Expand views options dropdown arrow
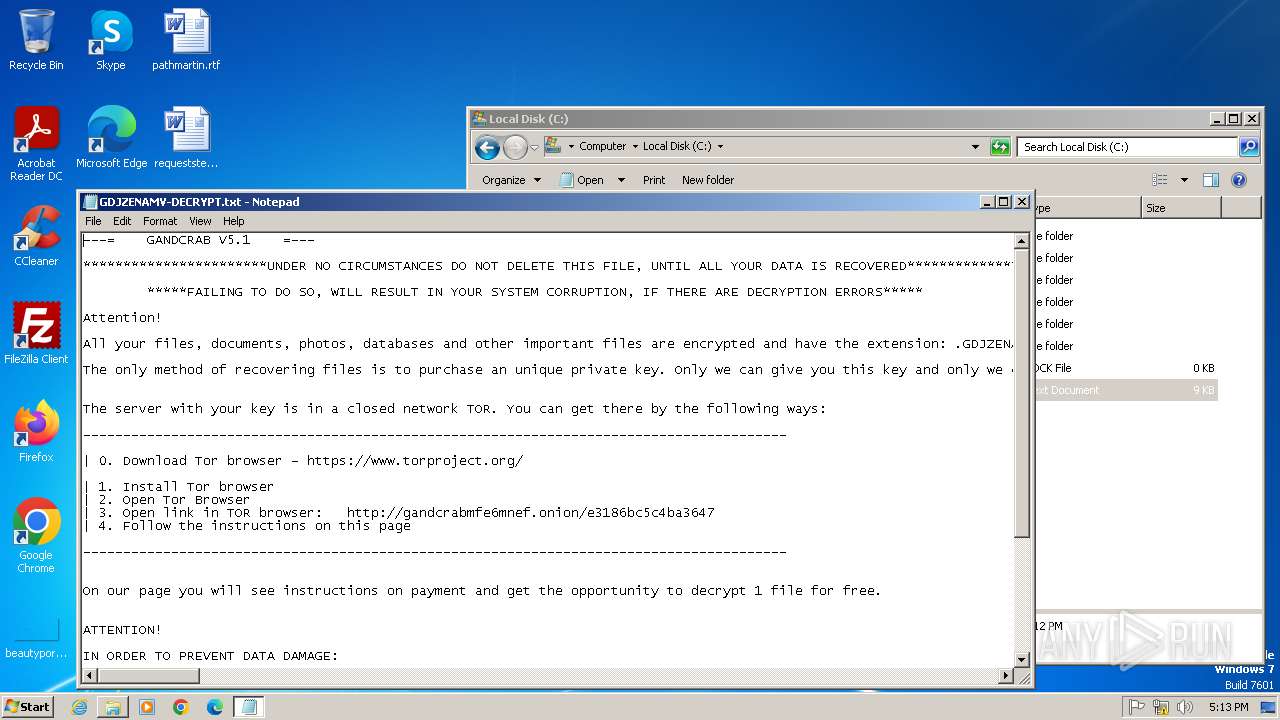1280x720 pixels. pos(1184,180)
